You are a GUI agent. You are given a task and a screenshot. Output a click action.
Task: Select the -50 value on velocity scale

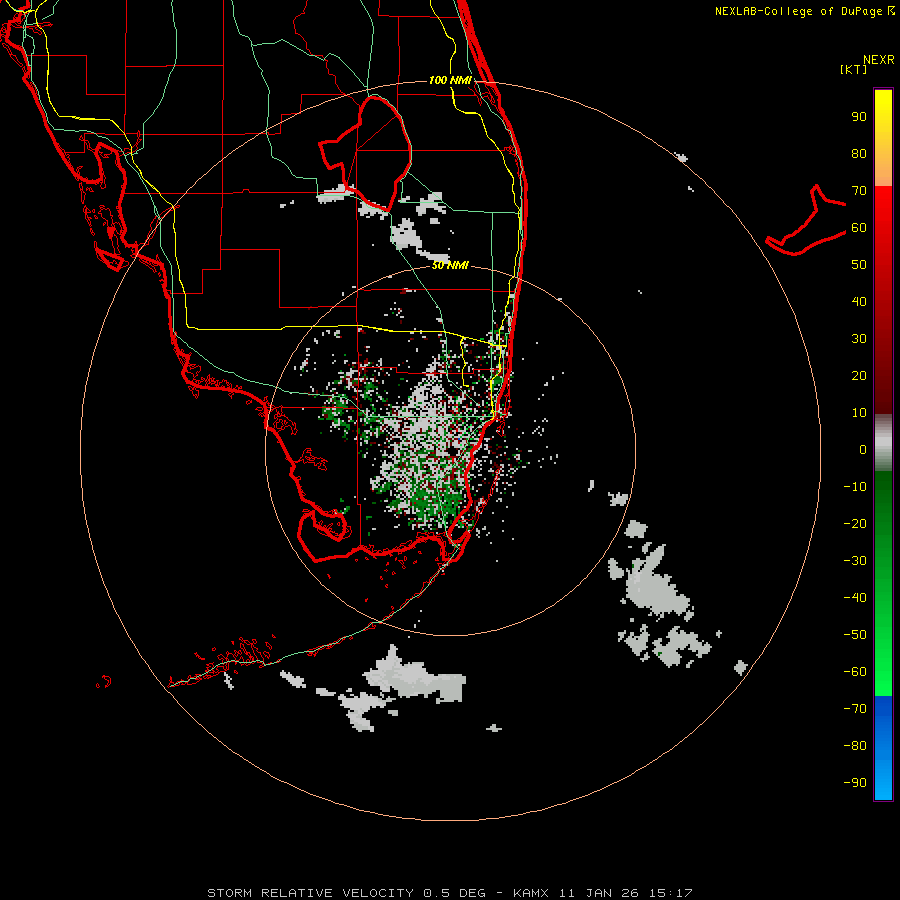click(x=855, y=635)
